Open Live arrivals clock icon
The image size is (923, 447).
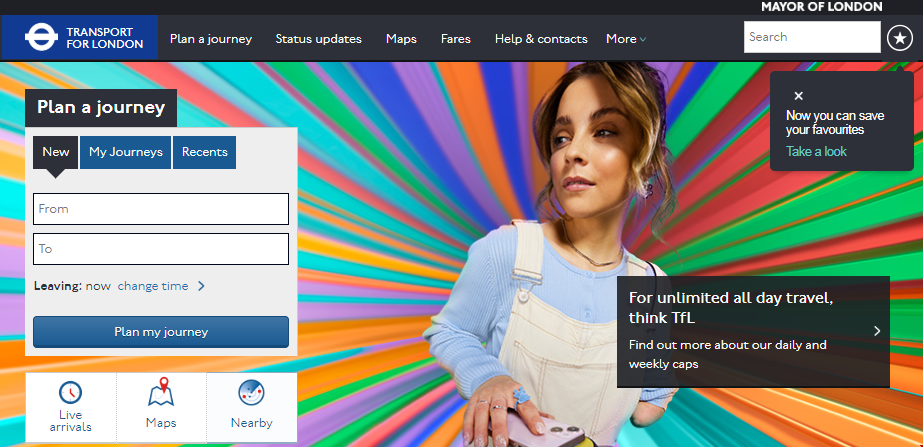tap(70, 393)
